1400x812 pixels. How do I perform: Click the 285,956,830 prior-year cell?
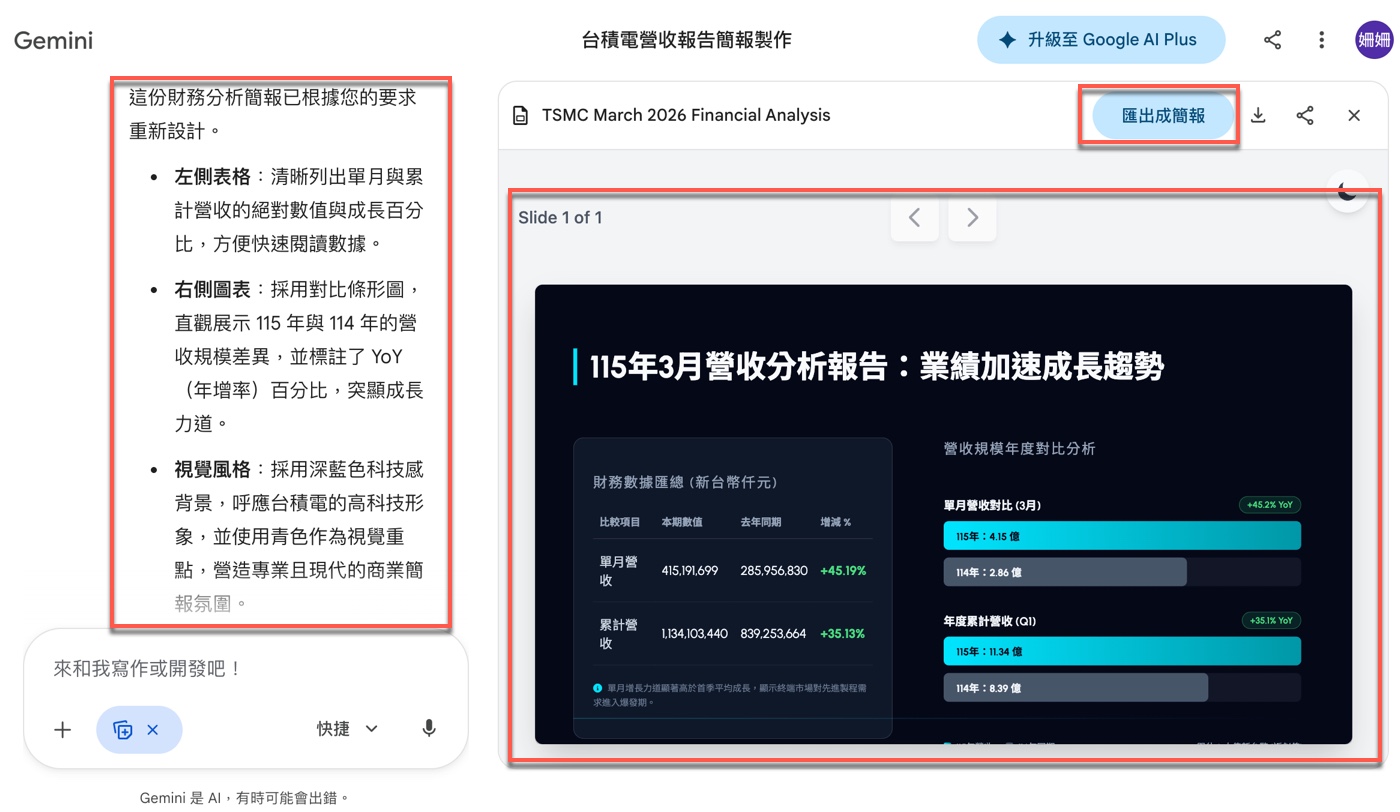click(774, 571)
